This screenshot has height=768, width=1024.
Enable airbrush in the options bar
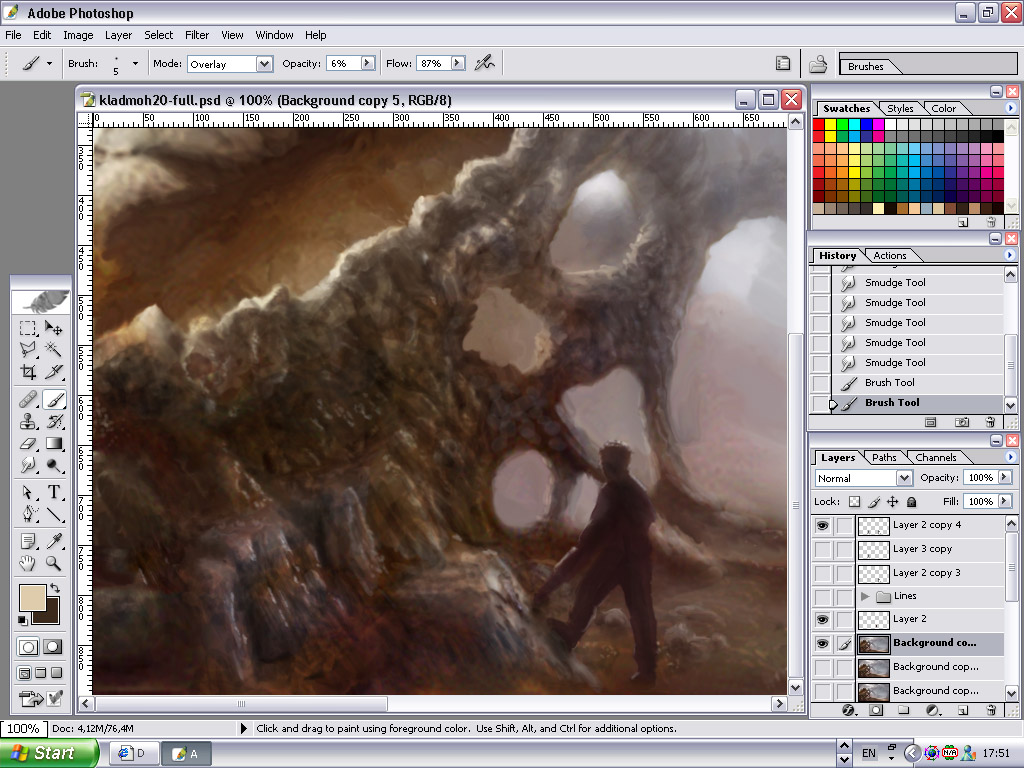485,63
